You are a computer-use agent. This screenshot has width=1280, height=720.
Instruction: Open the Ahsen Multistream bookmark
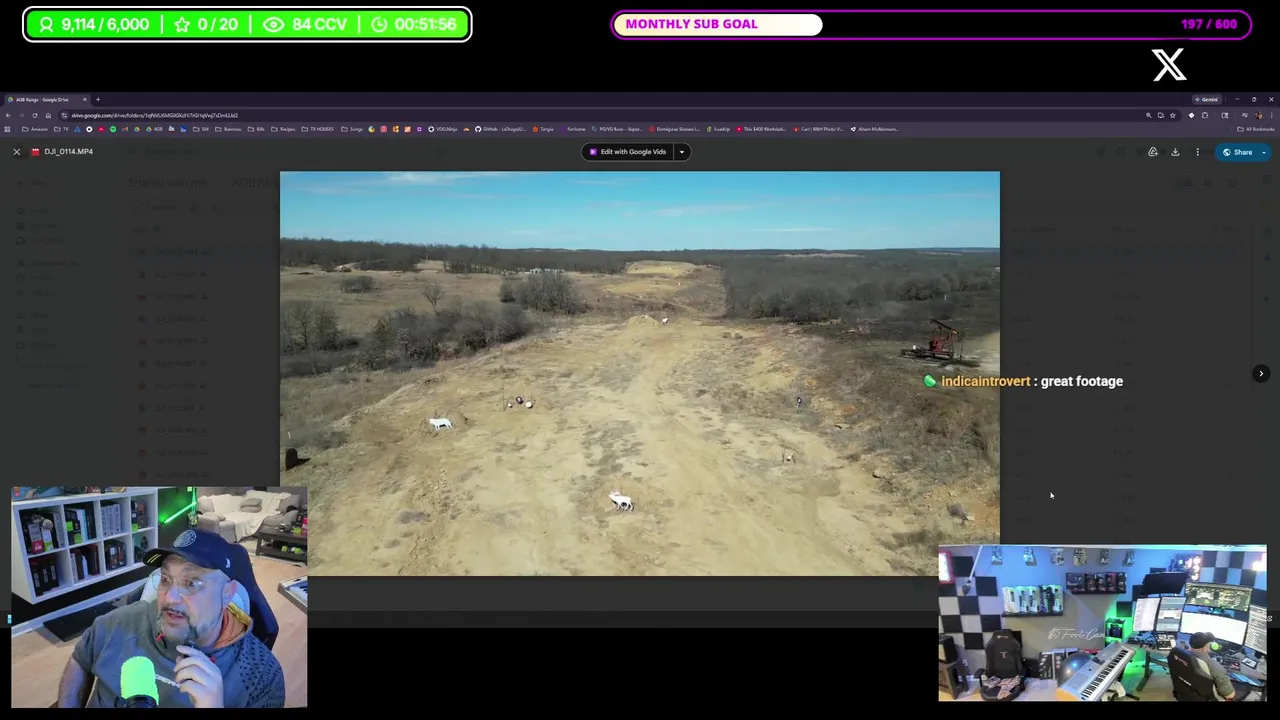tap(875, 129)
